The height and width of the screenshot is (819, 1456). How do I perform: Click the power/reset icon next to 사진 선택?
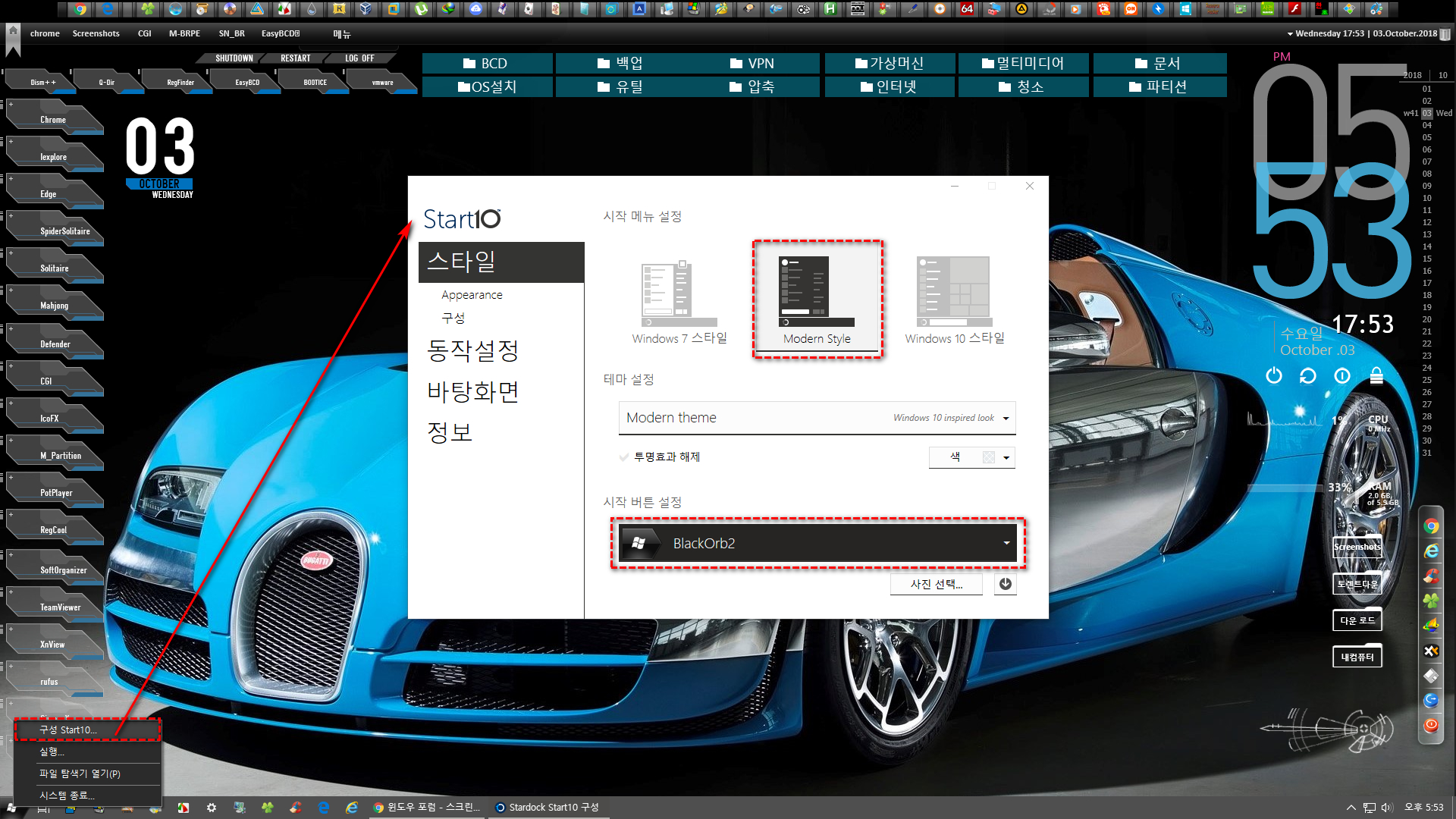click(x=1005, y=584)
